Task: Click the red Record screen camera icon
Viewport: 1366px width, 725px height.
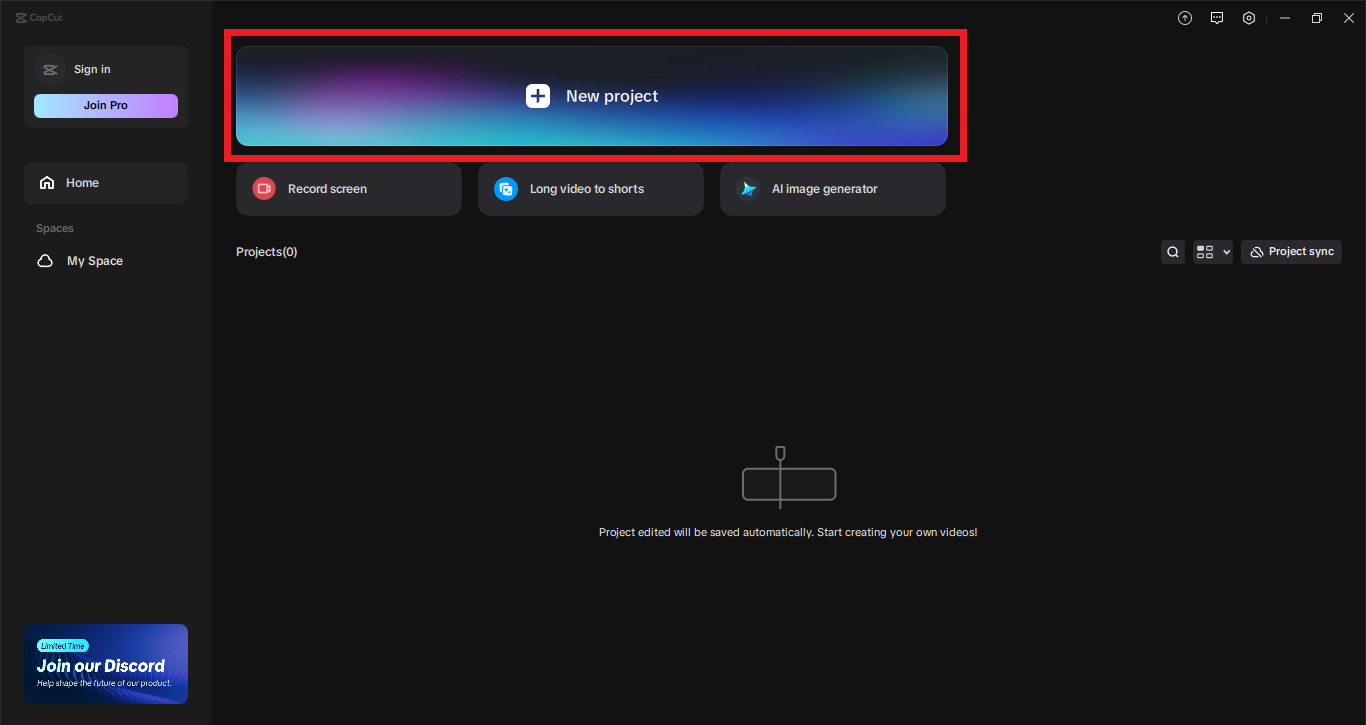Action: point(264,189)
